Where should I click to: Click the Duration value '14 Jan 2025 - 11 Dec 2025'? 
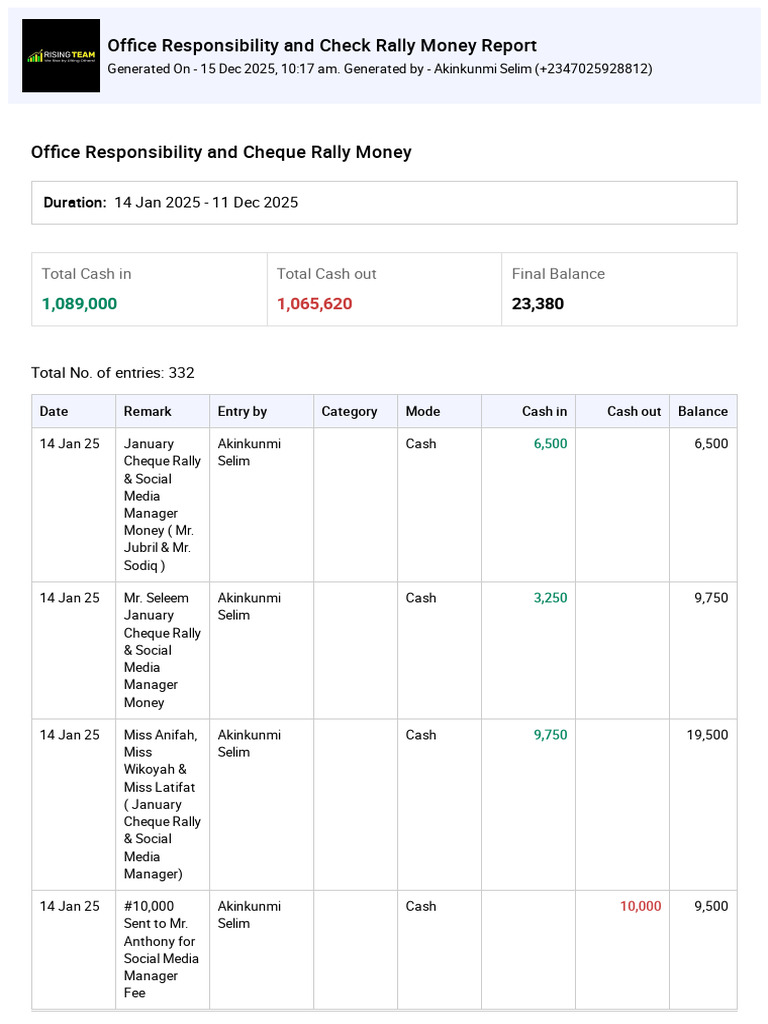(x=206, y=202)
